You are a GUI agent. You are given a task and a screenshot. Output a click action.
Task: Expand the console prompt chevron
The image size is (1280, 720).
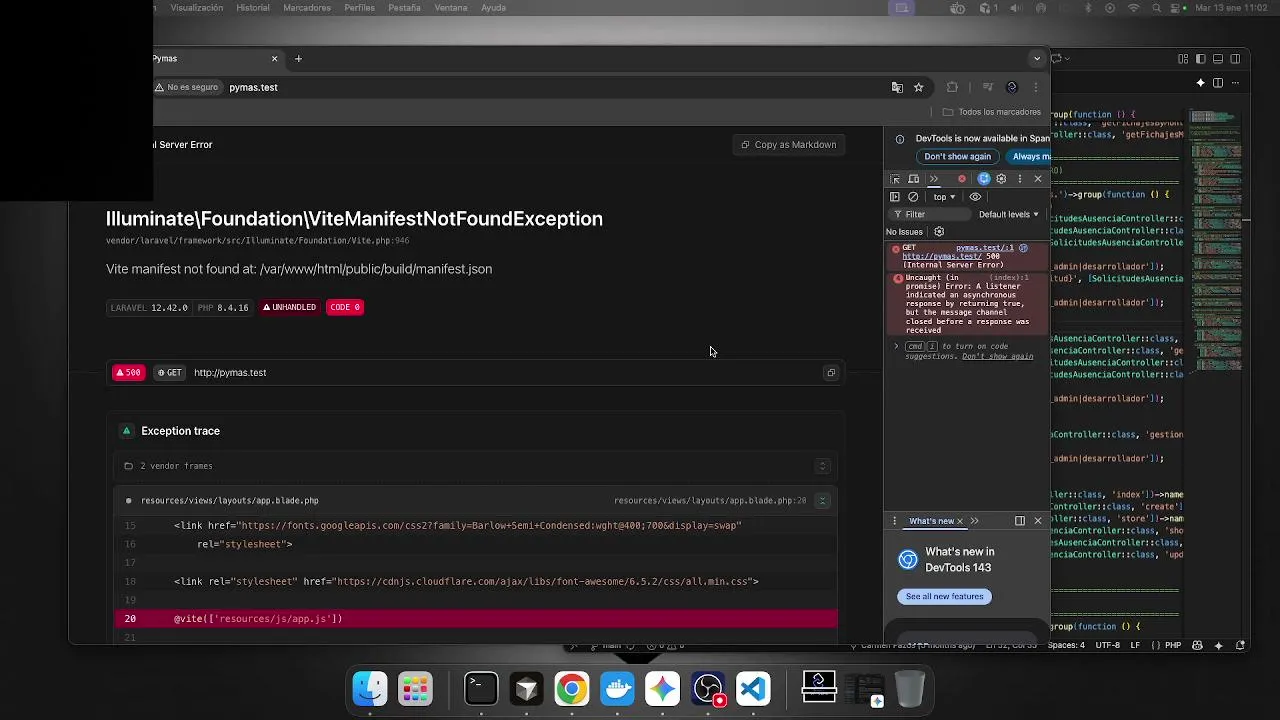coord(896,346)
